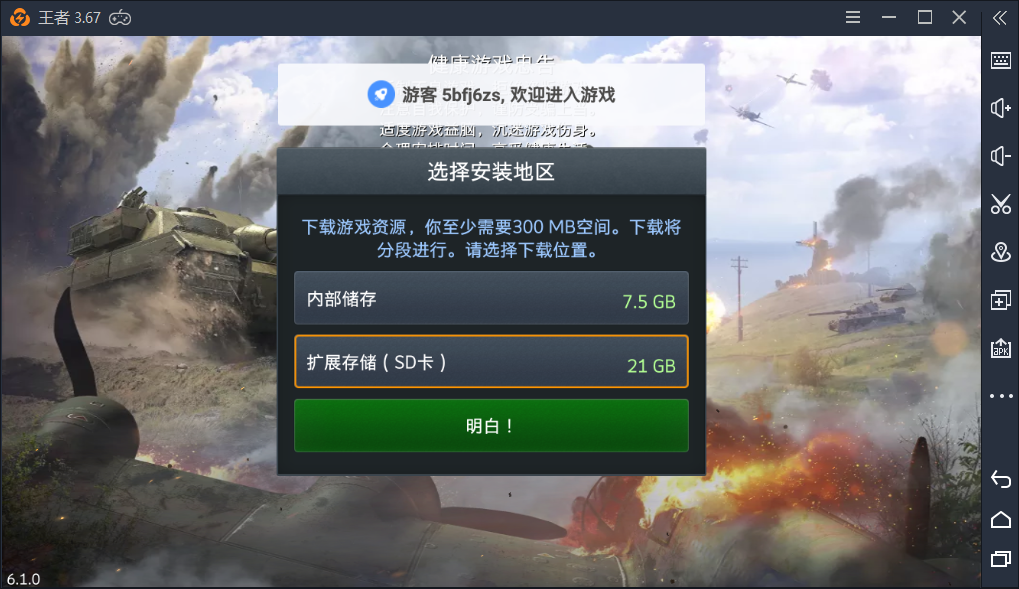Decrease volume with the speaker minus icon

(x=1001, y=156)
